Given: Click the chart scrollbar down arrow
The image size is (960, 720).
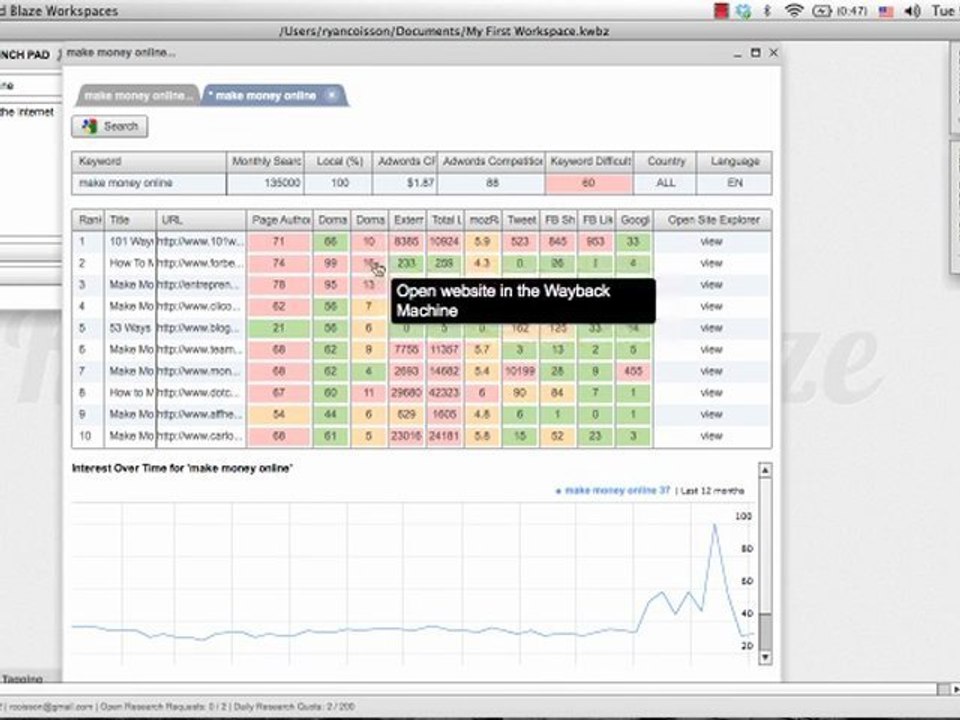Looking at the screenshot, I should tap(765, 658).
